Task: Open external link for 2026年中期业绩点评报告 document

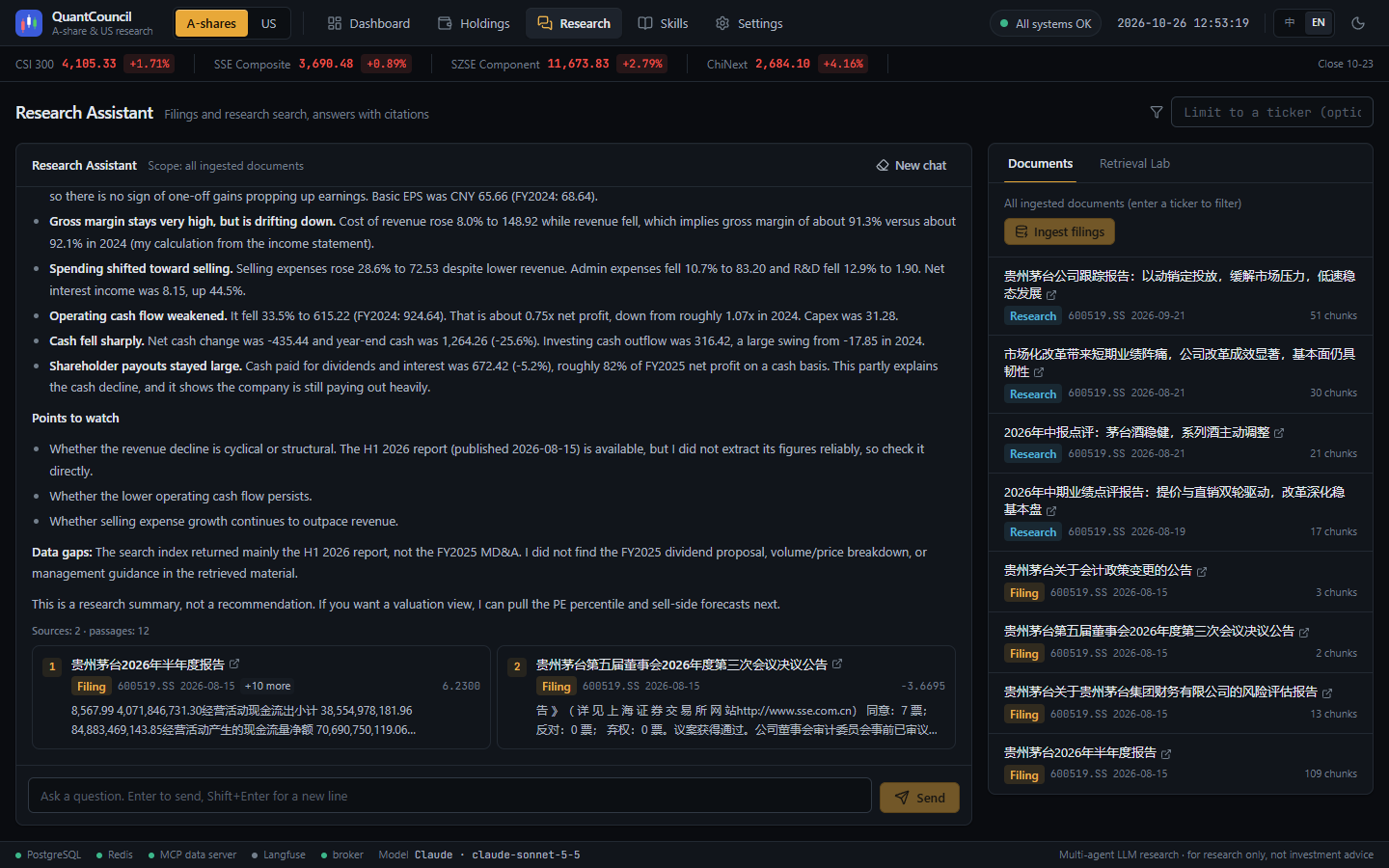Action: pyautogui.click(x=1051, y=510)
